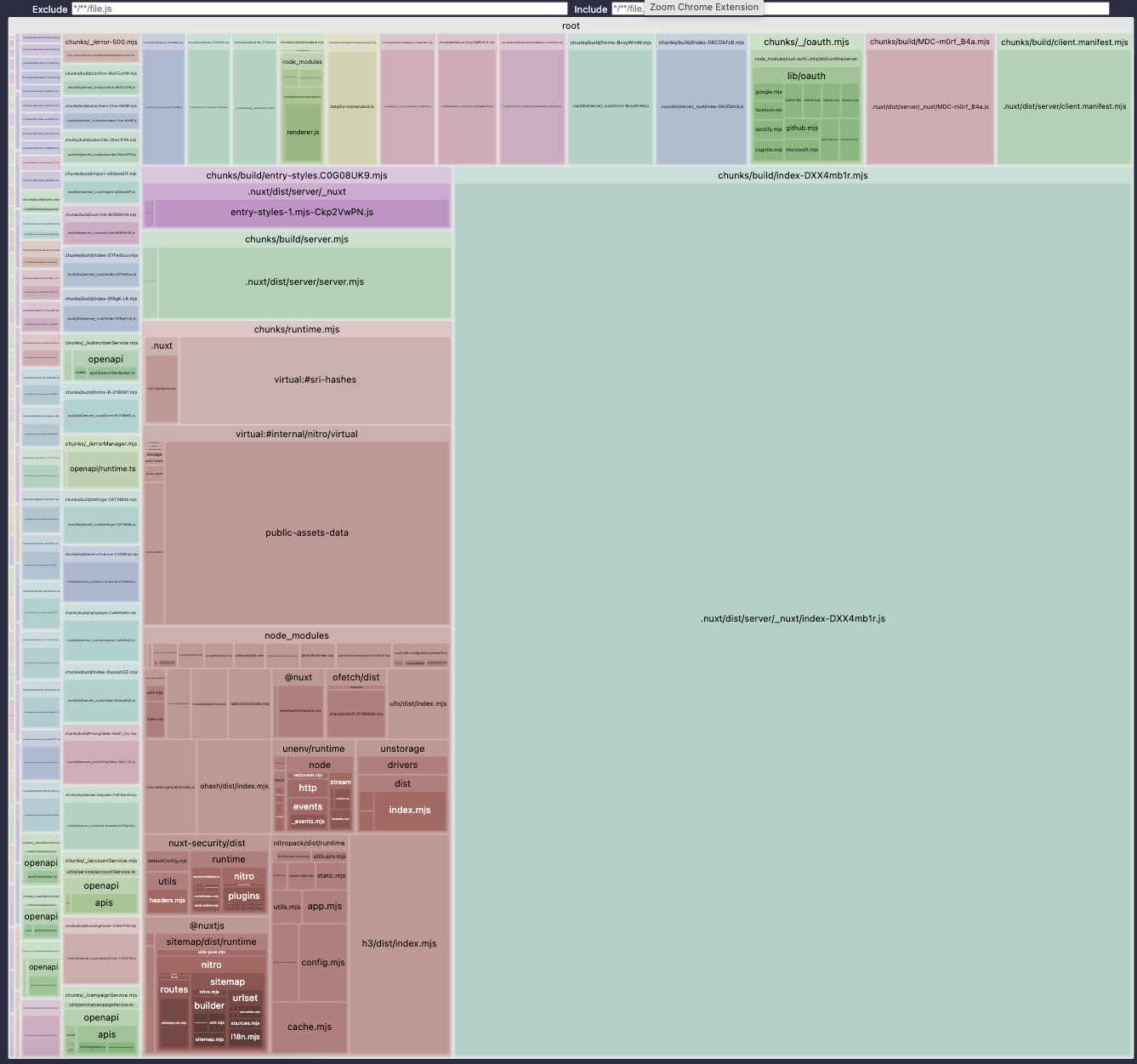The width and height of the screenshot is (1137, 1064).
Task: Select the chunks/build/server.mjs header
Action: [x=297, y=239]
